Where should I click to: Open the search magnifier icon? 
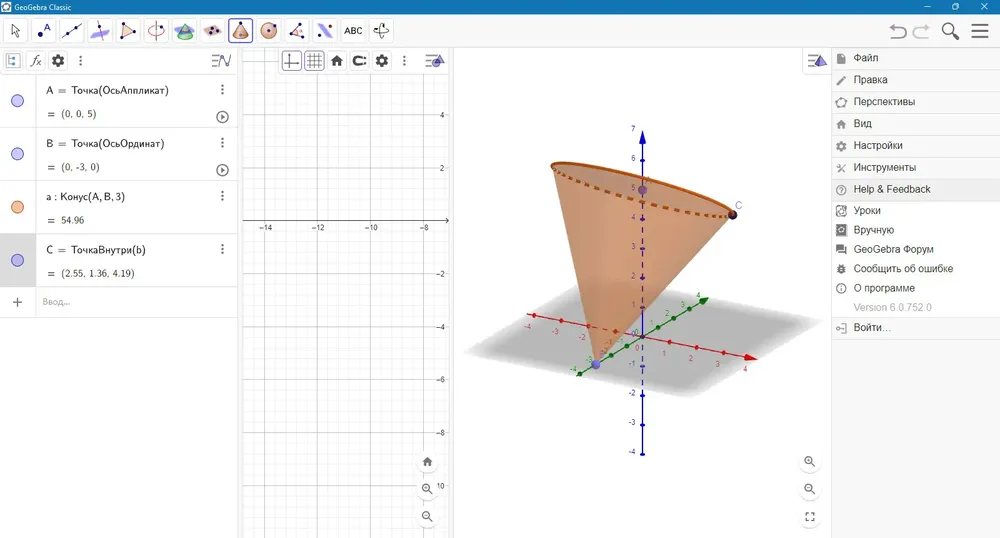[950, 31]
